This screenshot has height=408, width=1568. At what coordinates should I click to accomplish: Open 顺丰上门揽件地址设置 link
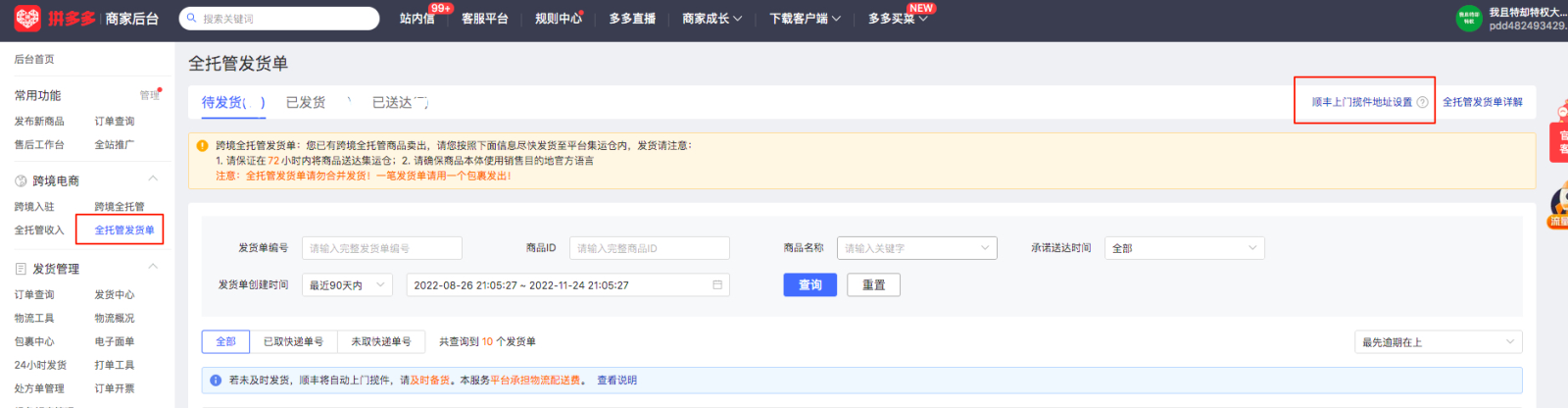(1362, 102)
